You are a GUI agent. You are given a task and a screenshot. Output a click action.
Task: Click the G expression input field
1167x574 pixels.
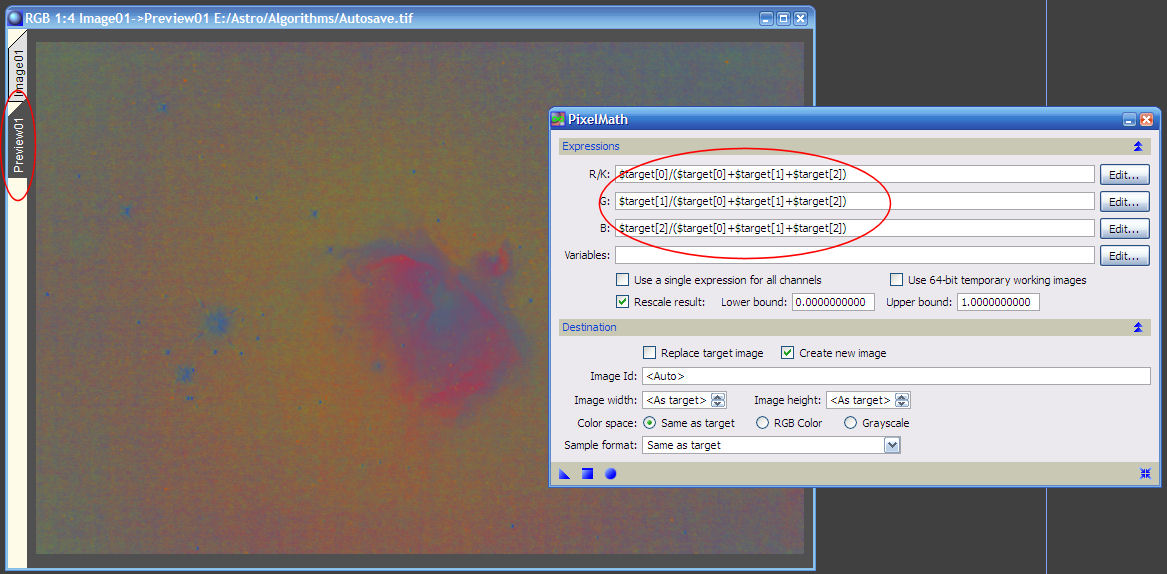tap(854, 201)
